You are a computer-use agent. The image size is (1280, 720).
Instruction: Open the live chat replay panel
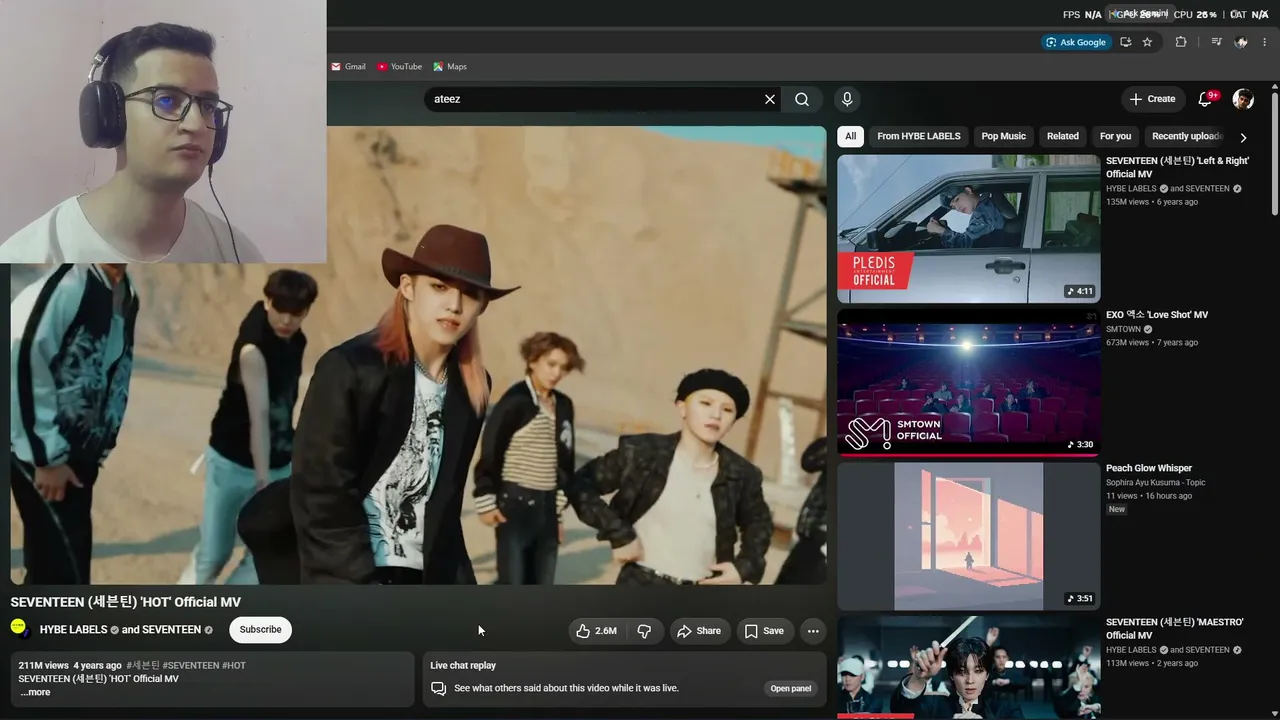click(790, 688)
